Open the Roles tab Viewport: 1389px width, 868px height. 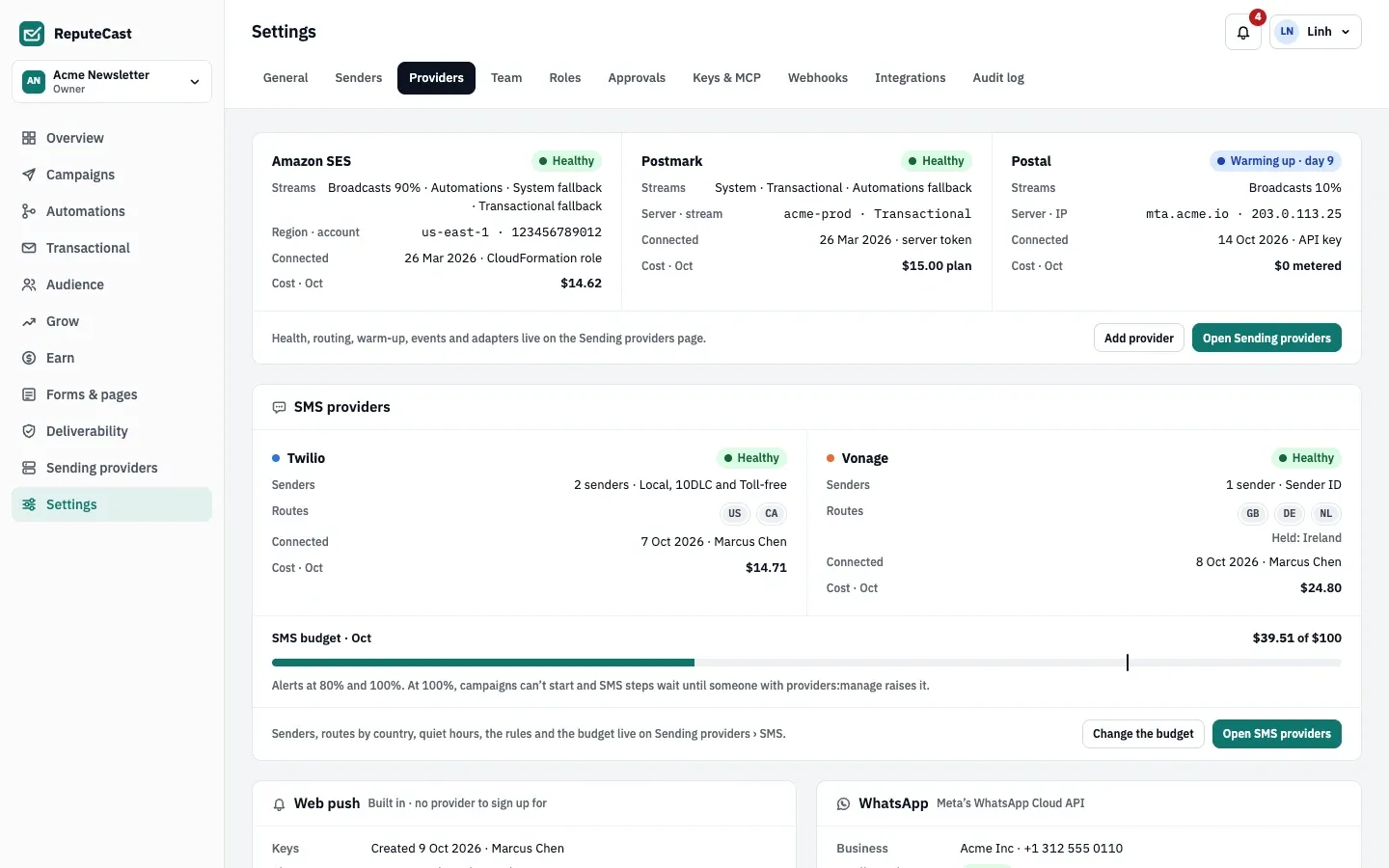(565, 78)
